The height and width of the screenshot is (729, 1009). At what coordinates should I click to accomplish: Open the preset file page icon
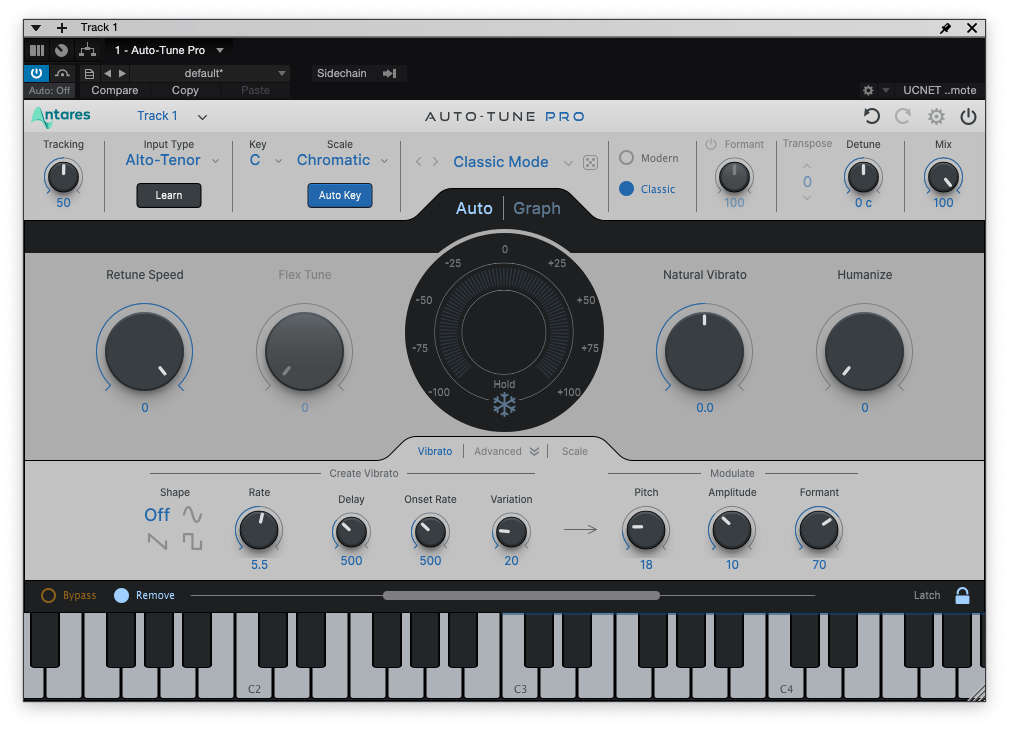point(89,73)
